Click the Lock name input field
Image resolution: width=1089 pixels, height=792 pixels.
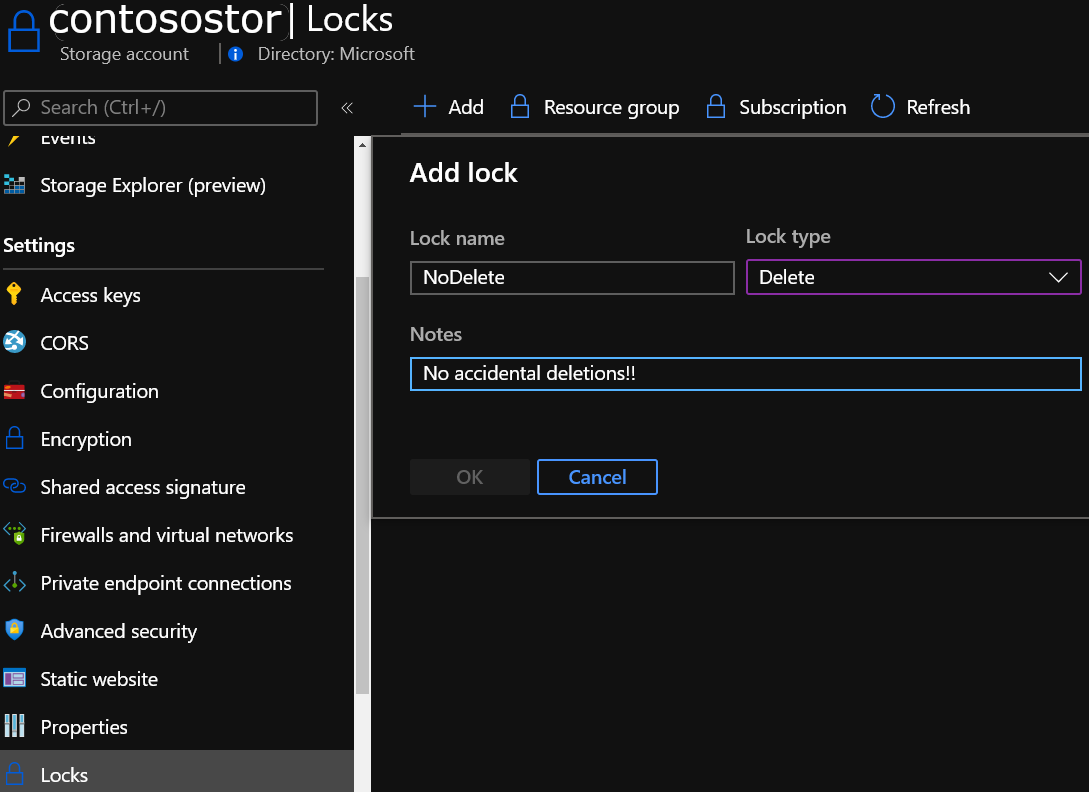[x=572, y=277]
